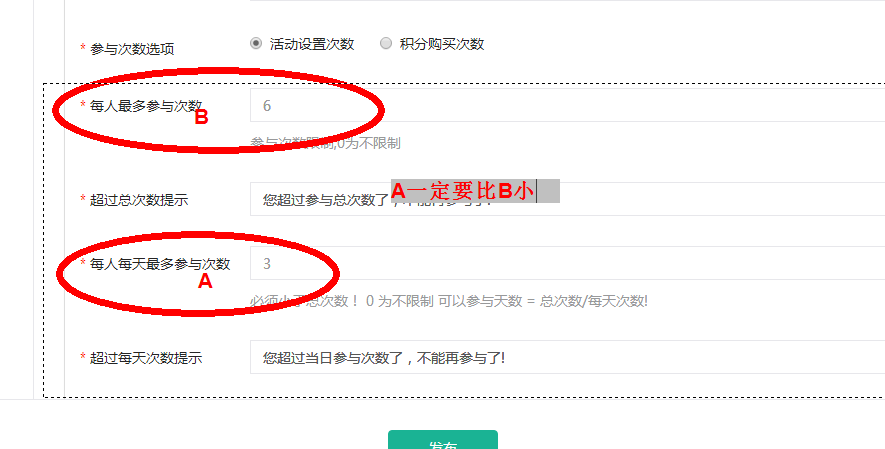The image size is (885, 449).
Task: Click red asterisk beside 超过总次数提示
Action: pyautogui.click(x=83, y=199)
